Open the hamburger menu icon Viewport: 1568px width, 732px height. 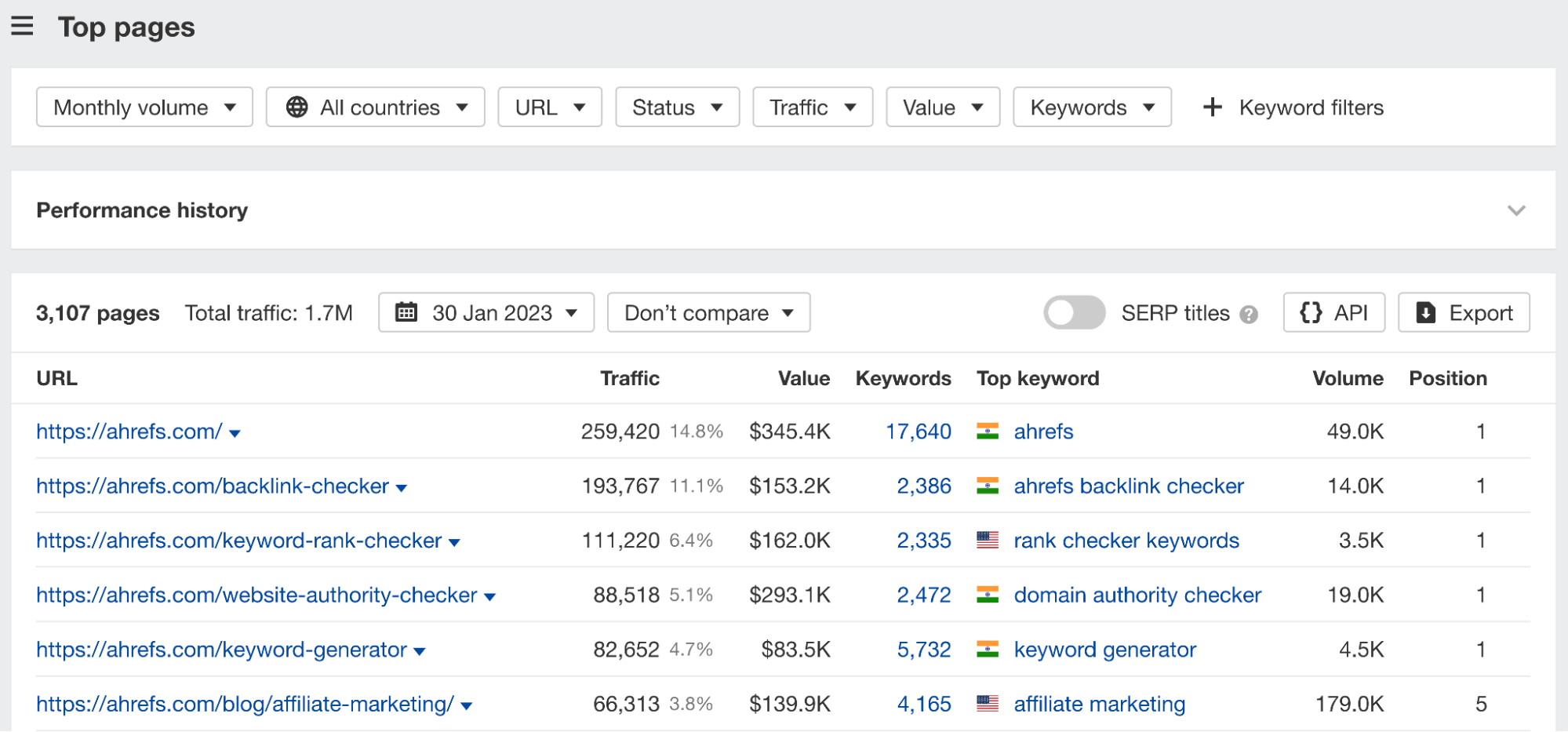[22, 26]
